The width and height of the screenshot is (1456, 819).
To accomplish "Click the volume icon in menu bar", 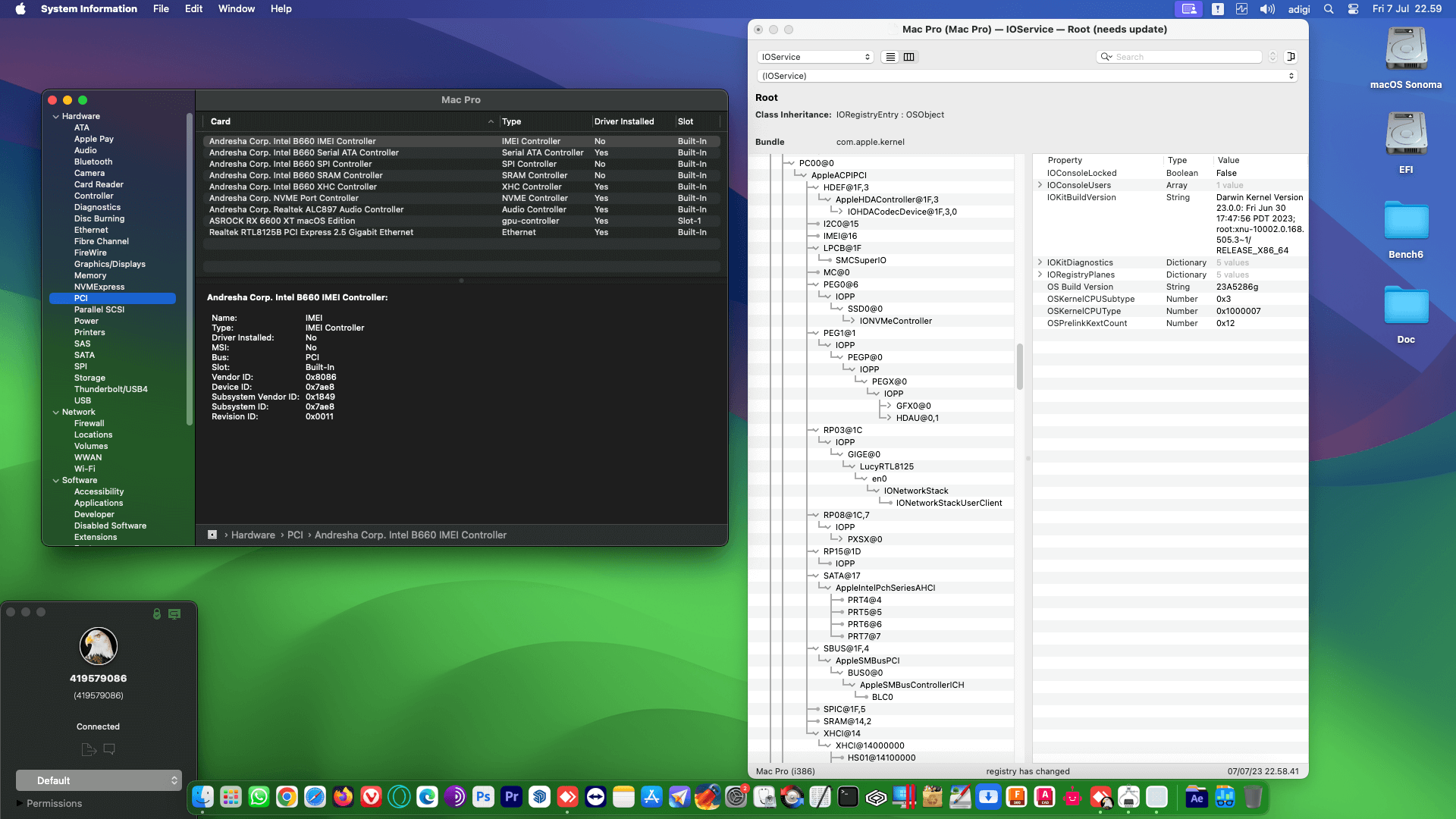I will coord(1267,9).
